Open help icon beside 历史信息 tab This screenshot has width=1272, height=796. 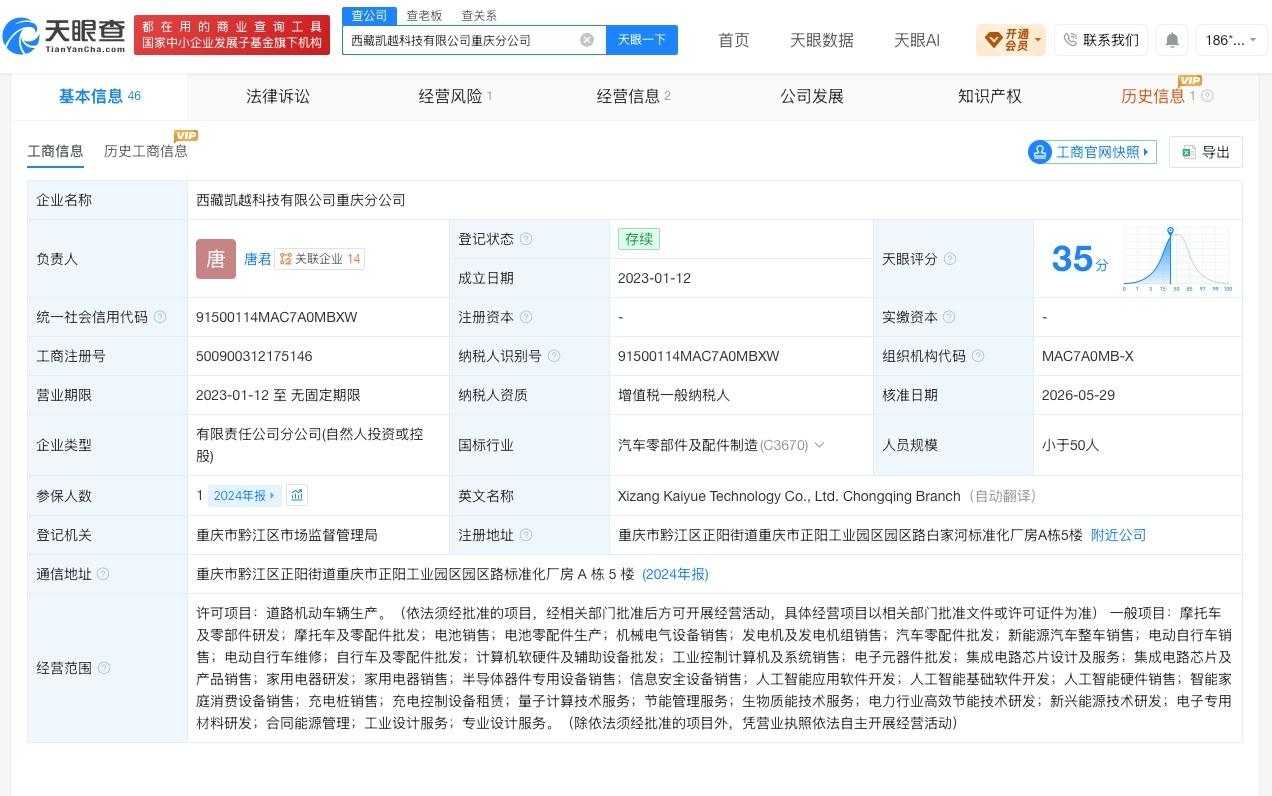(x=1207, y=96)
